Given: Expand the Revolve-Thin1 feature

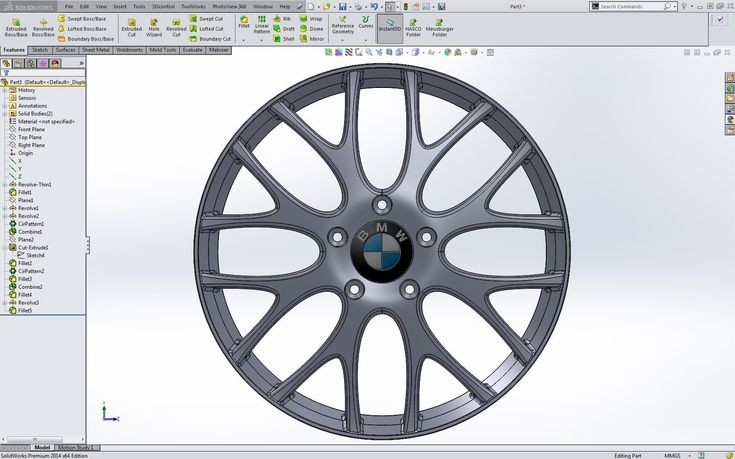Looking at the screenshot, I should tap(5, 185).
